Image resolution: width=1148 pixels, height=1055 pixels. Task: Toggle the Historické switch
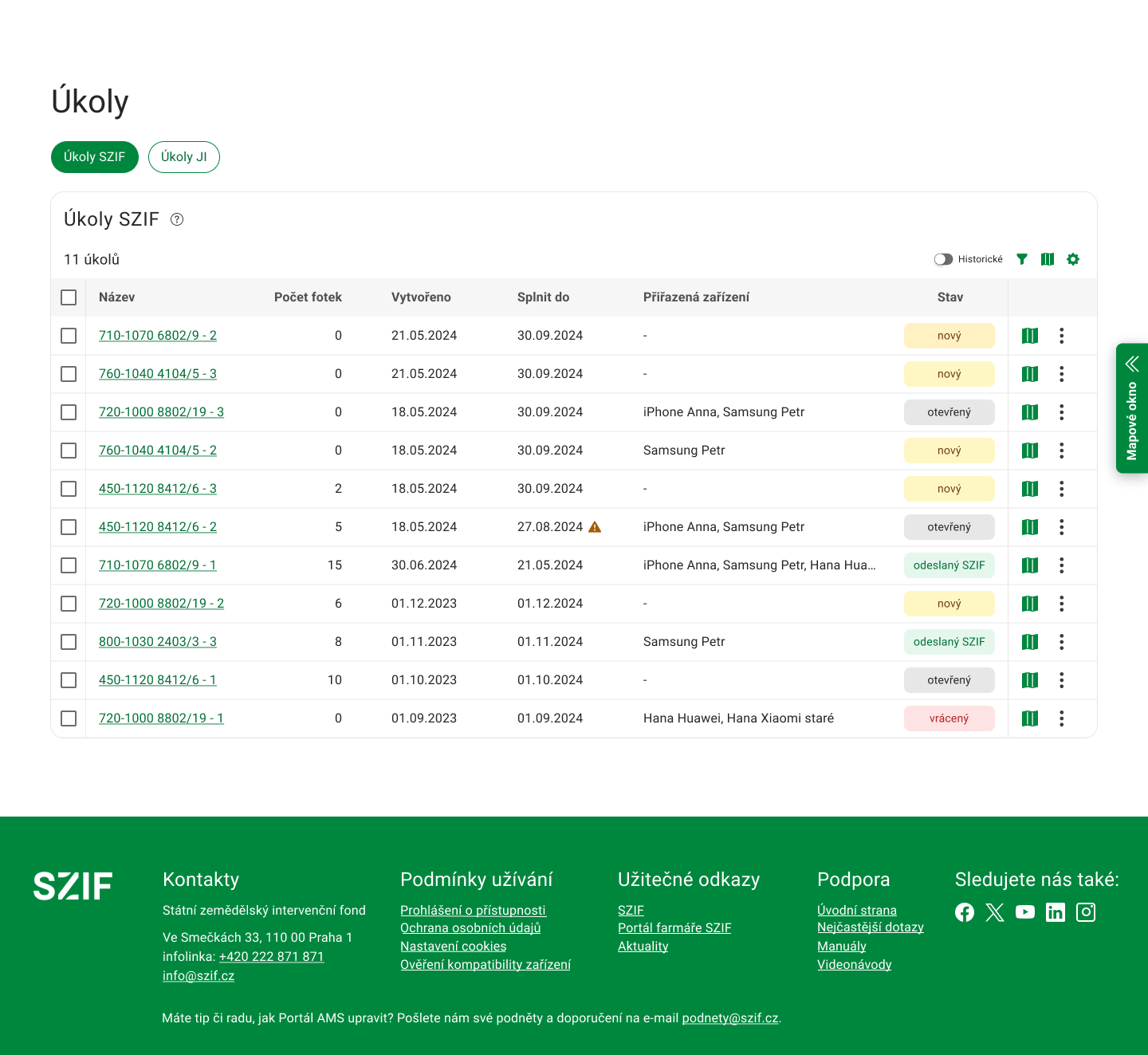point(943,259)
